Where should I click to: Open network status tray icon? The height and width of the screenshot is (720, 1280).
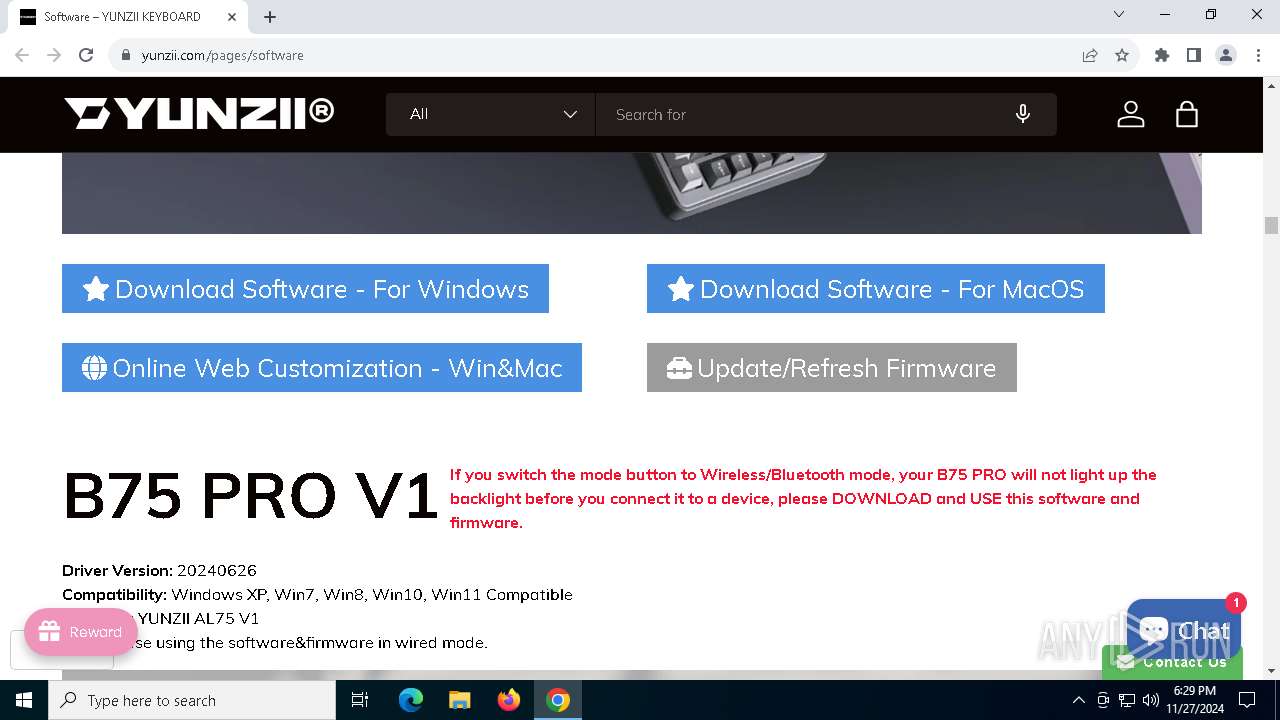pyautogui.click(x=1127, y=700)
